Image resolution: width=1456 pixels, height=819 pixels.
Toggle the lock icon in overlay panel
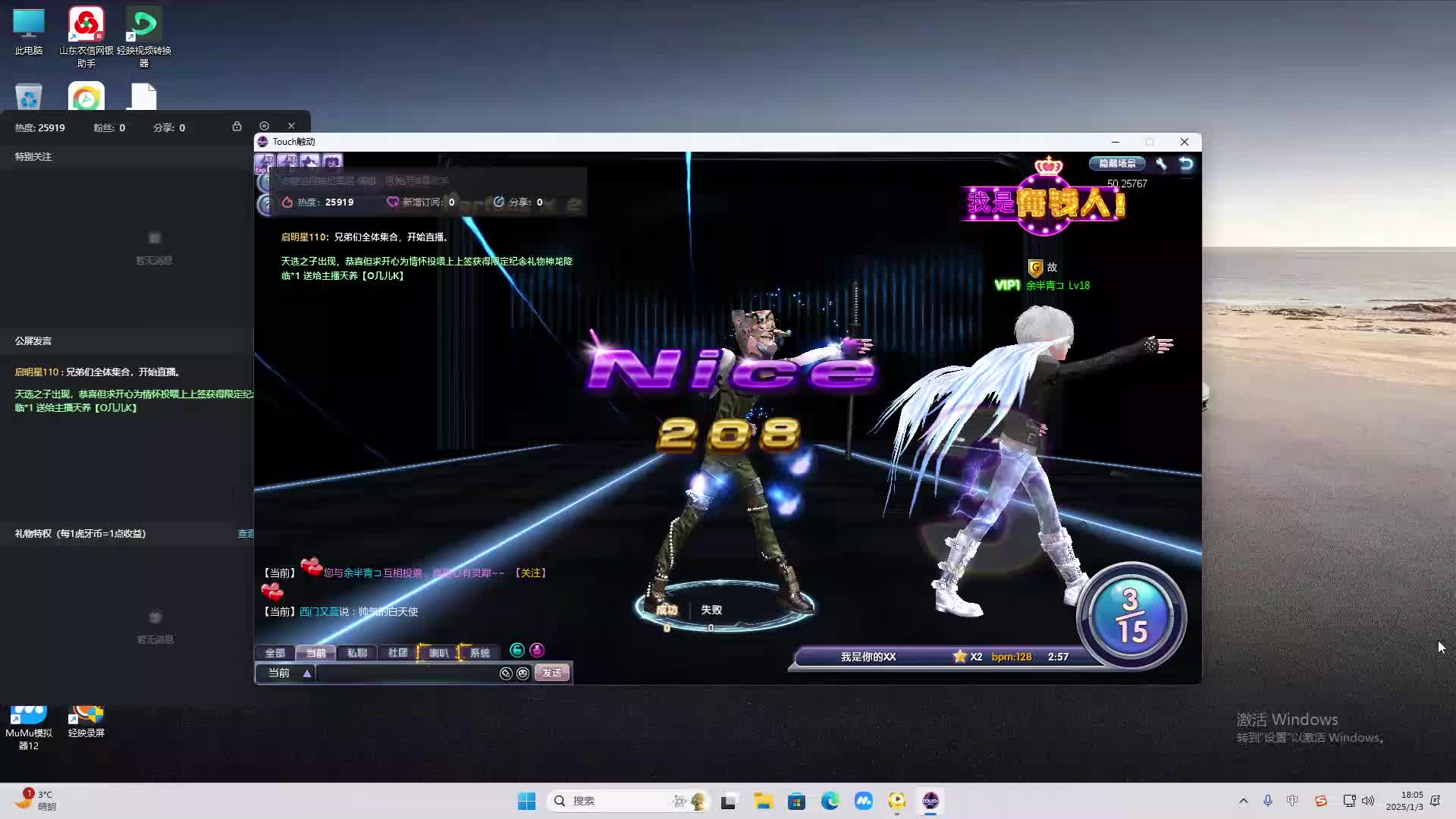[x=237, y=126]
